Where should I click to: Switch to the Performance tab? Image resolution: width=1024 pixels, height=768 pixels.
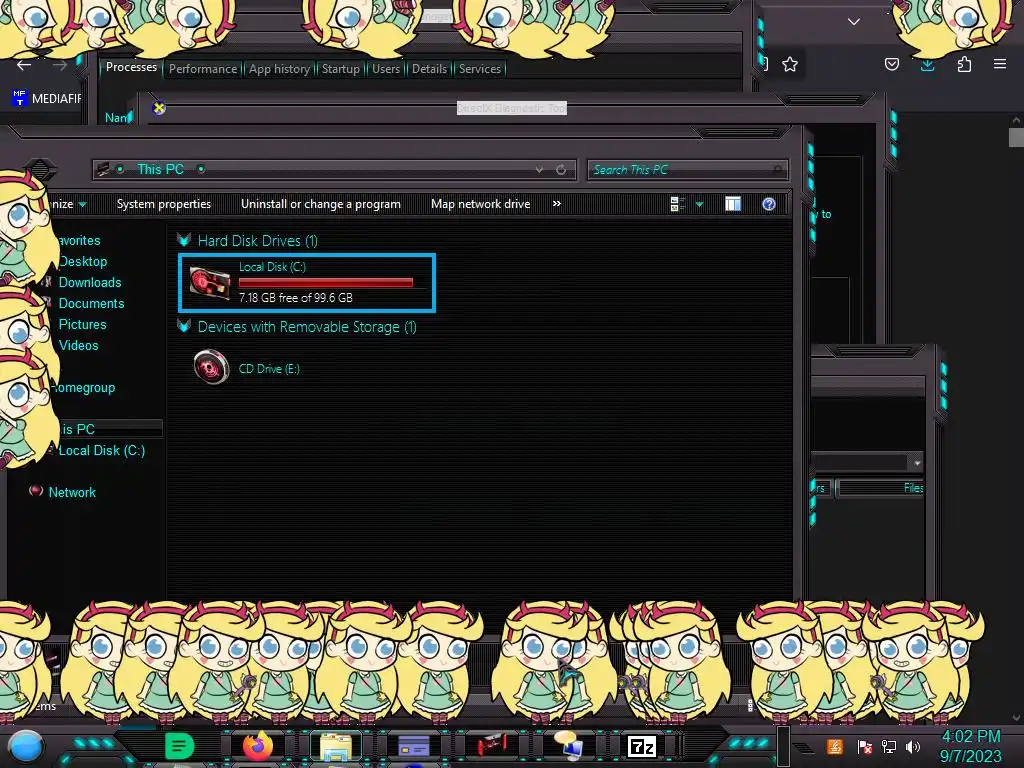tap(203, 69)
